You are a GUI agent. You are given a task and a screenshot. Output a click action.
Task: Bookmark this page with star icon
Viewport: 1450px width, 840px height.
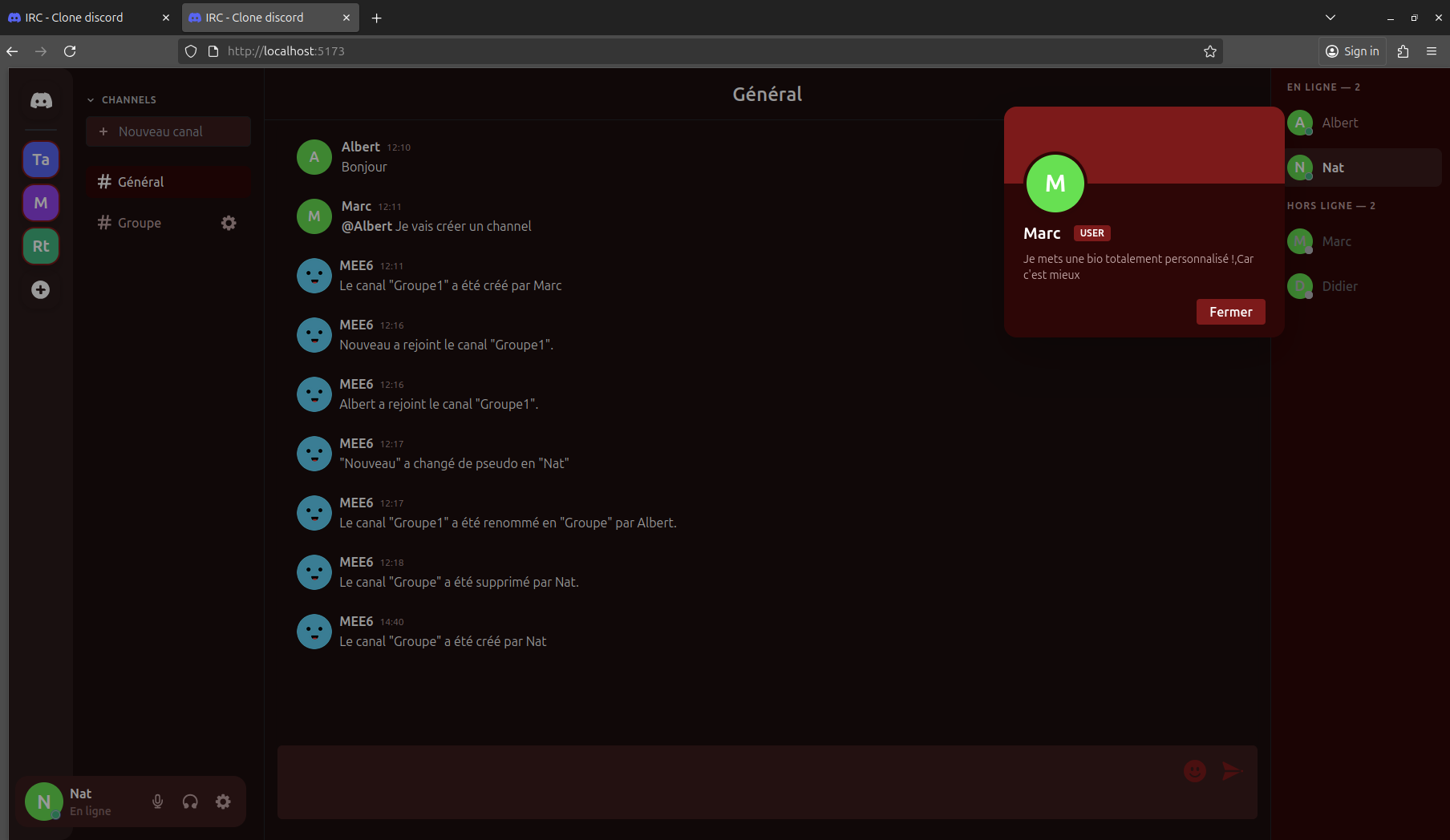pyautogui.click(x=1209, y=51)
